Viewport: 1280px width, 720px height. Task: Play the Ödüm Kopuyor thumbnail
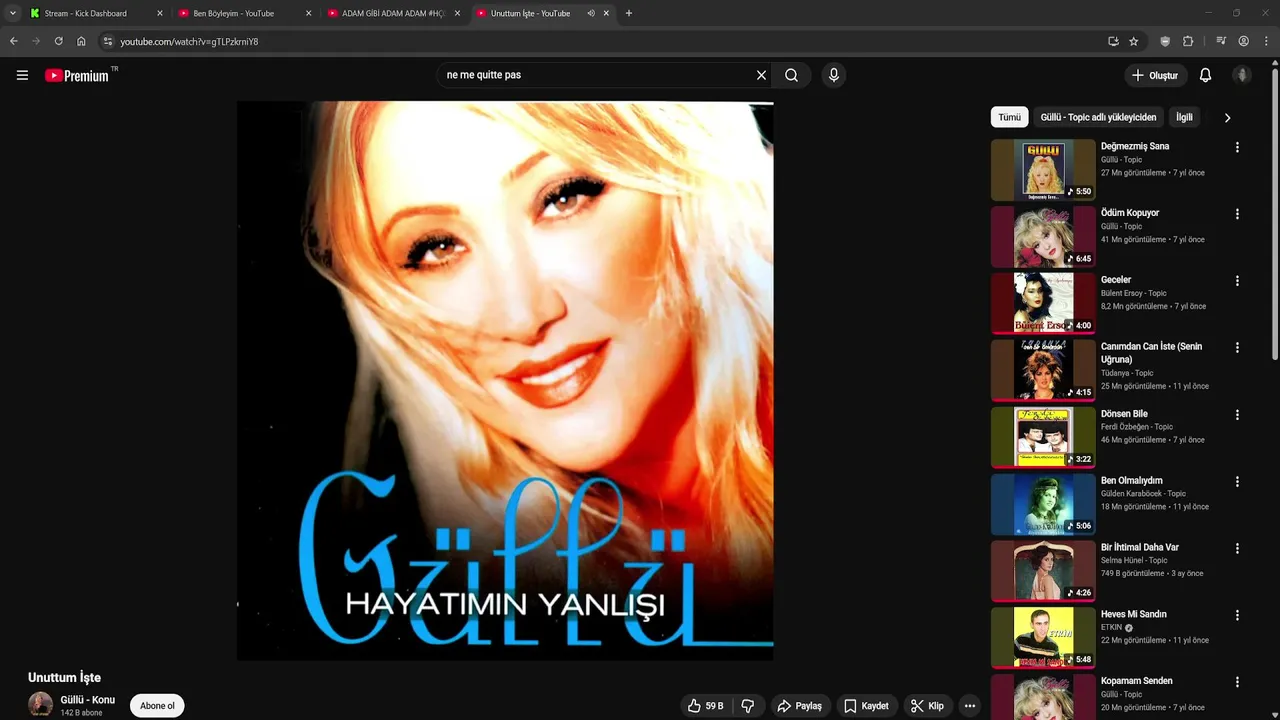click(x=1043, y=236)
